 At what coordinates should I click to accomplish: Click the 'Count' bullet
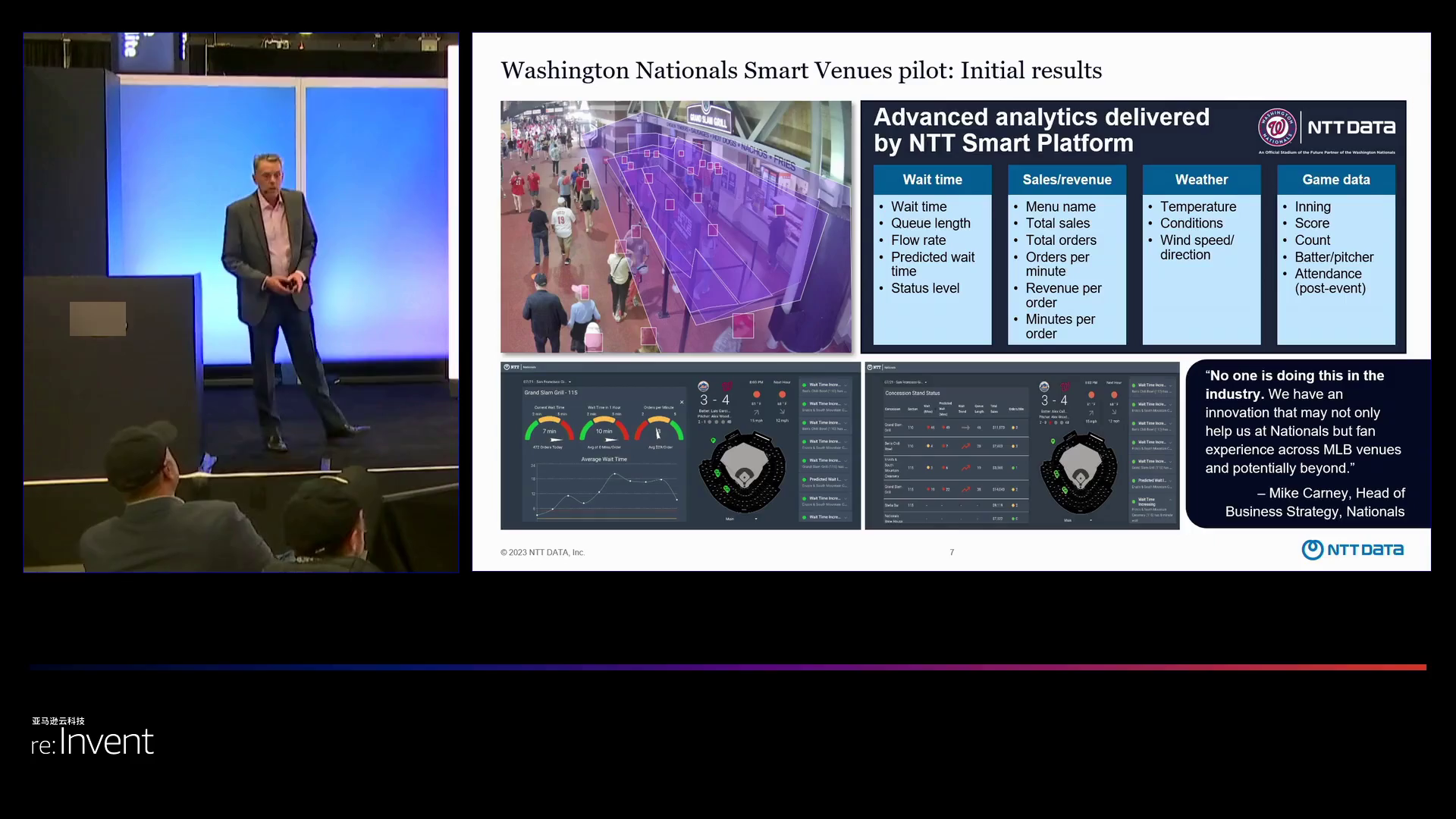(1312, 240)
